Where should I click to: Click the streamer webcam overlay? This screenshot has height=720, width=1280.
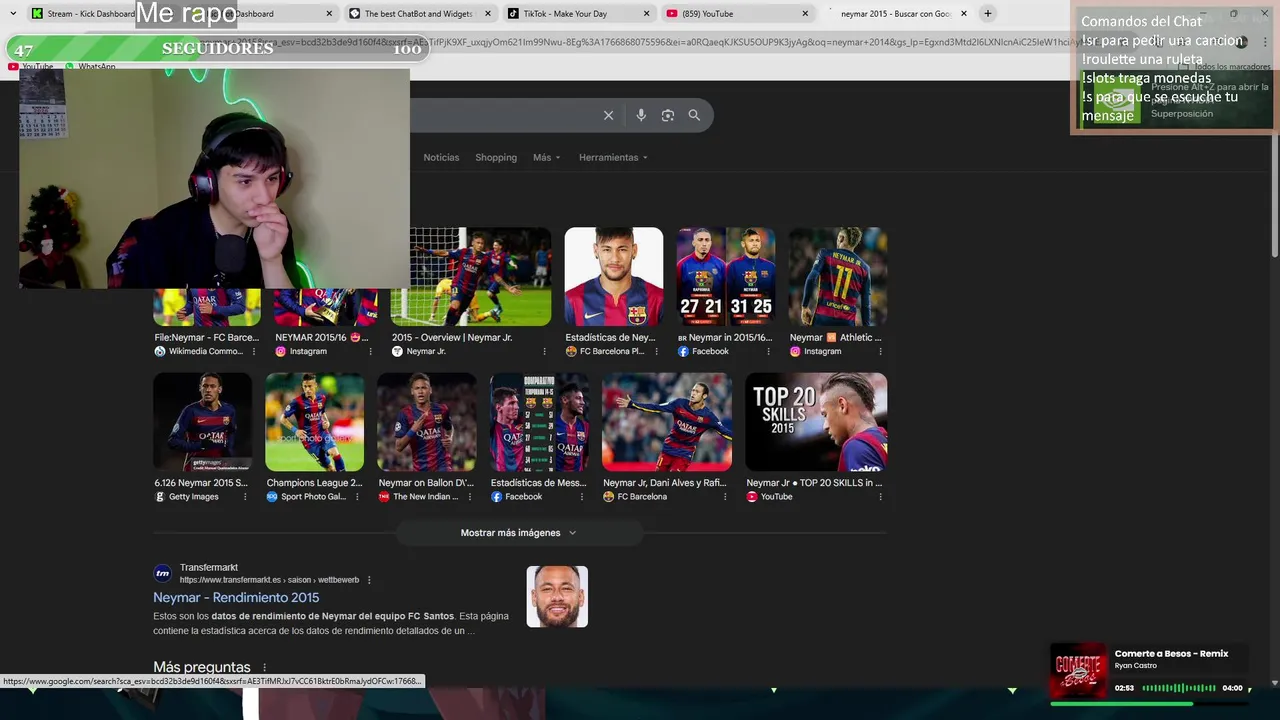[x=214, y=178]
